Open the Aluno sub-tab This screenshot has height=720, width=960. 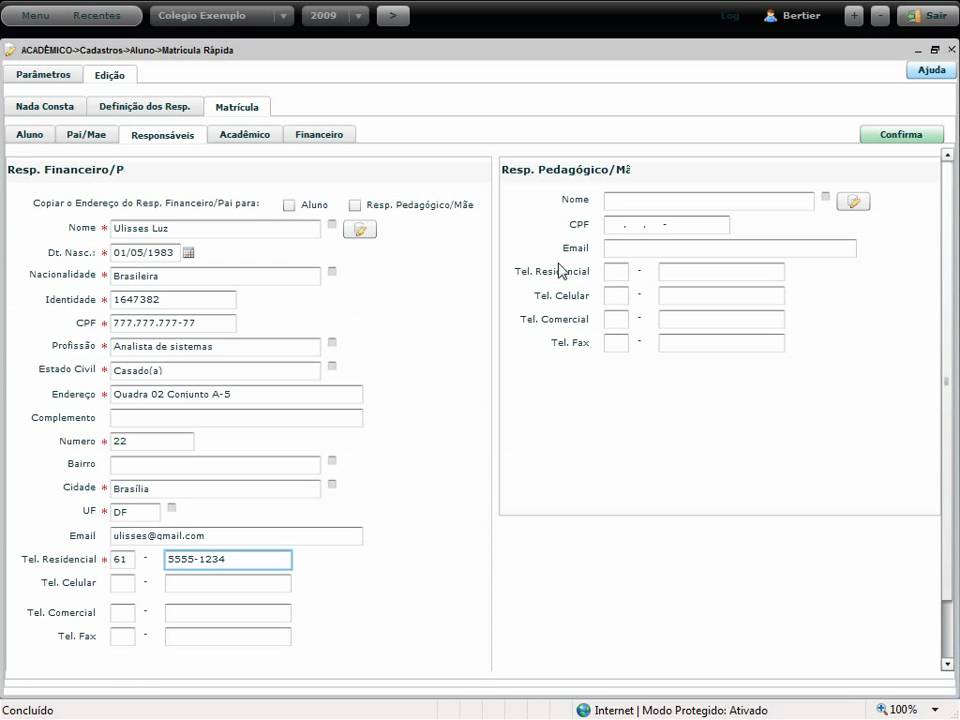coord(29,134)
